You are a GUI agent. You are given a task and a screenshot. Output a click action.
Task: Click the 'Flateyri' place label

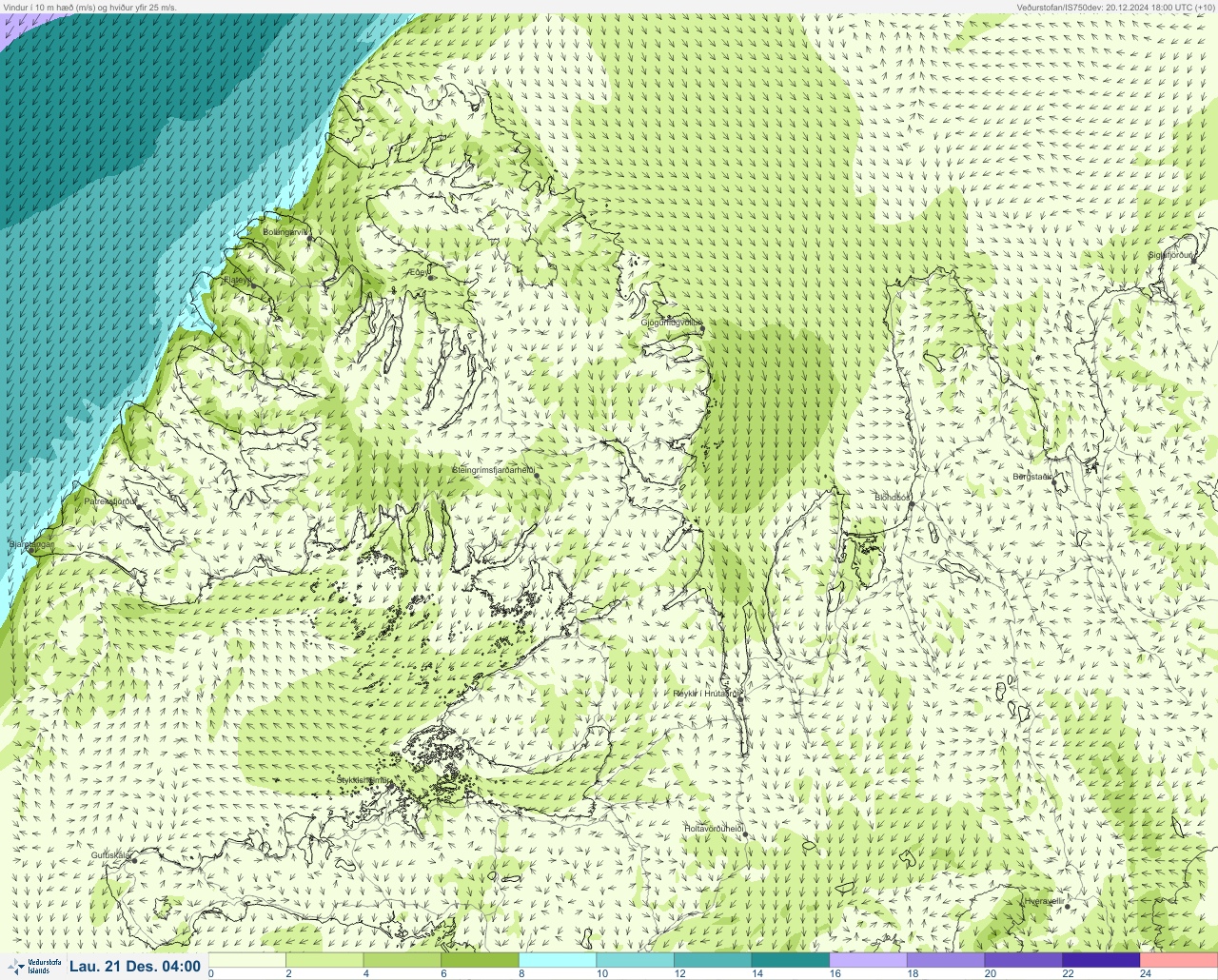(x=238, y=280)
